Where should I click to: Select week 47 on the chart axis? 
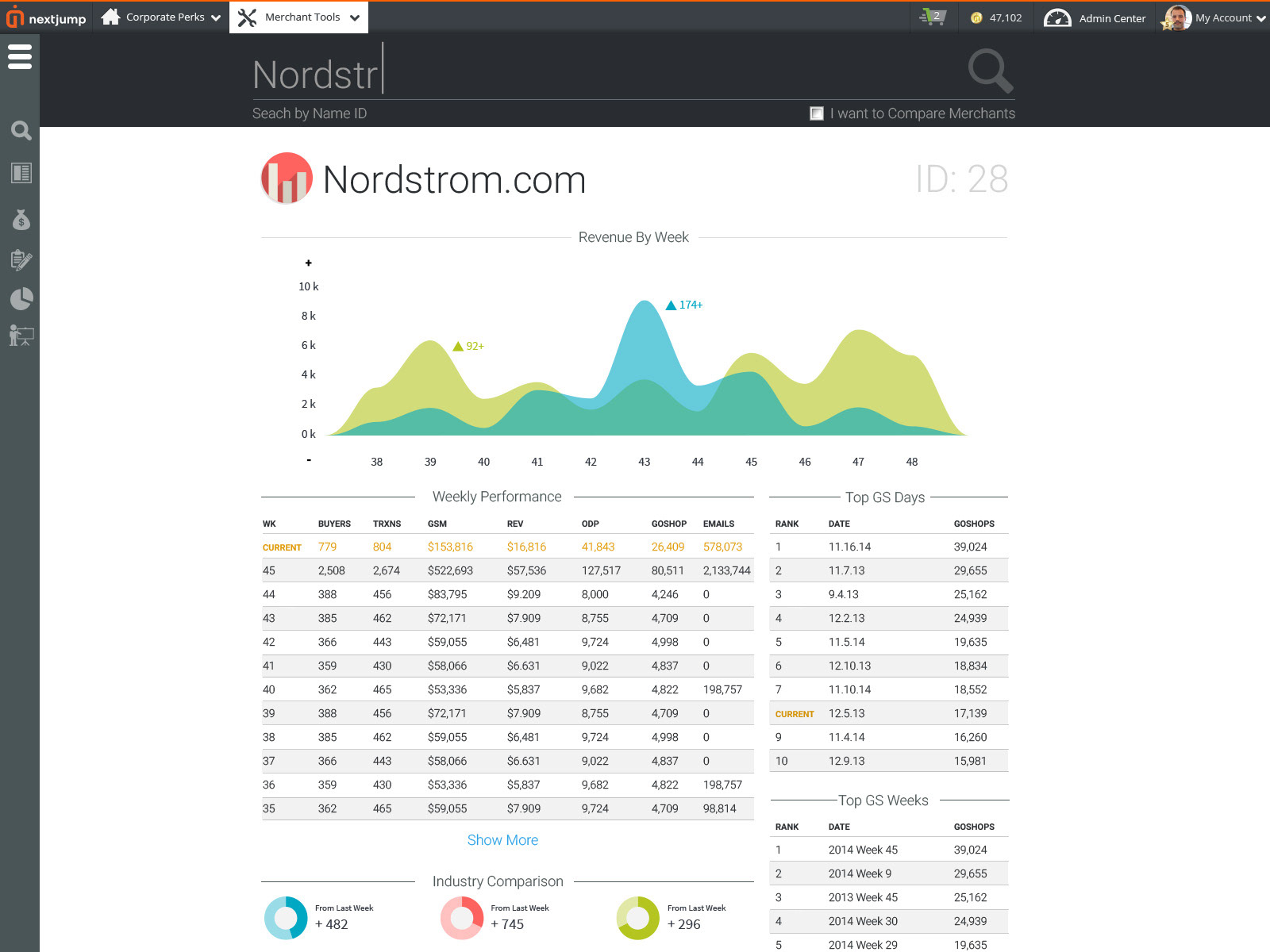(858, 462)
